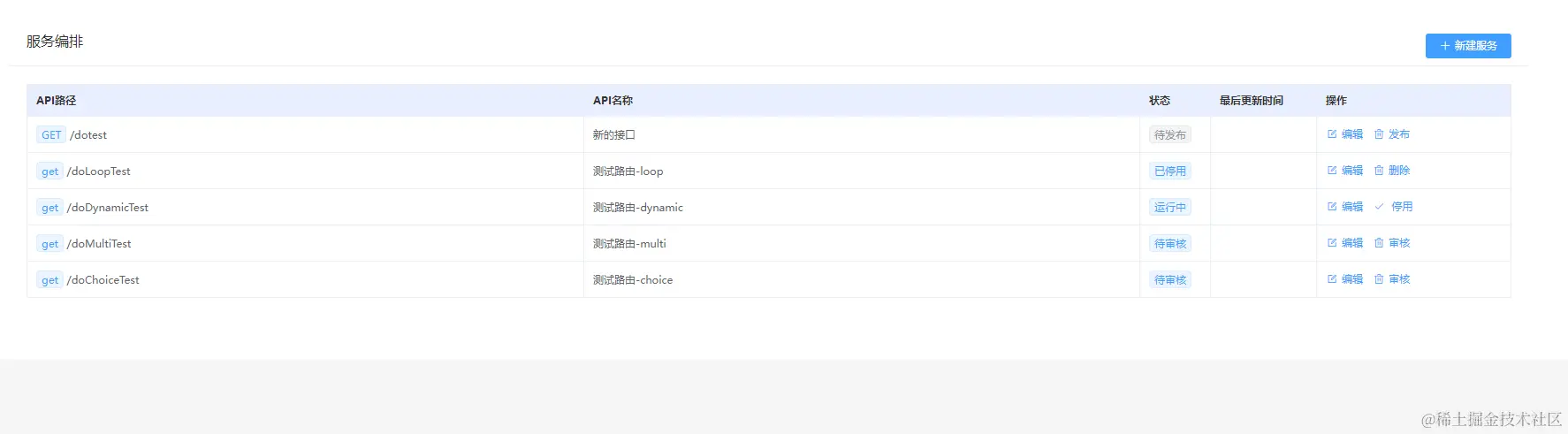Click the 最后更新时间 column header

coord(1252,101)
